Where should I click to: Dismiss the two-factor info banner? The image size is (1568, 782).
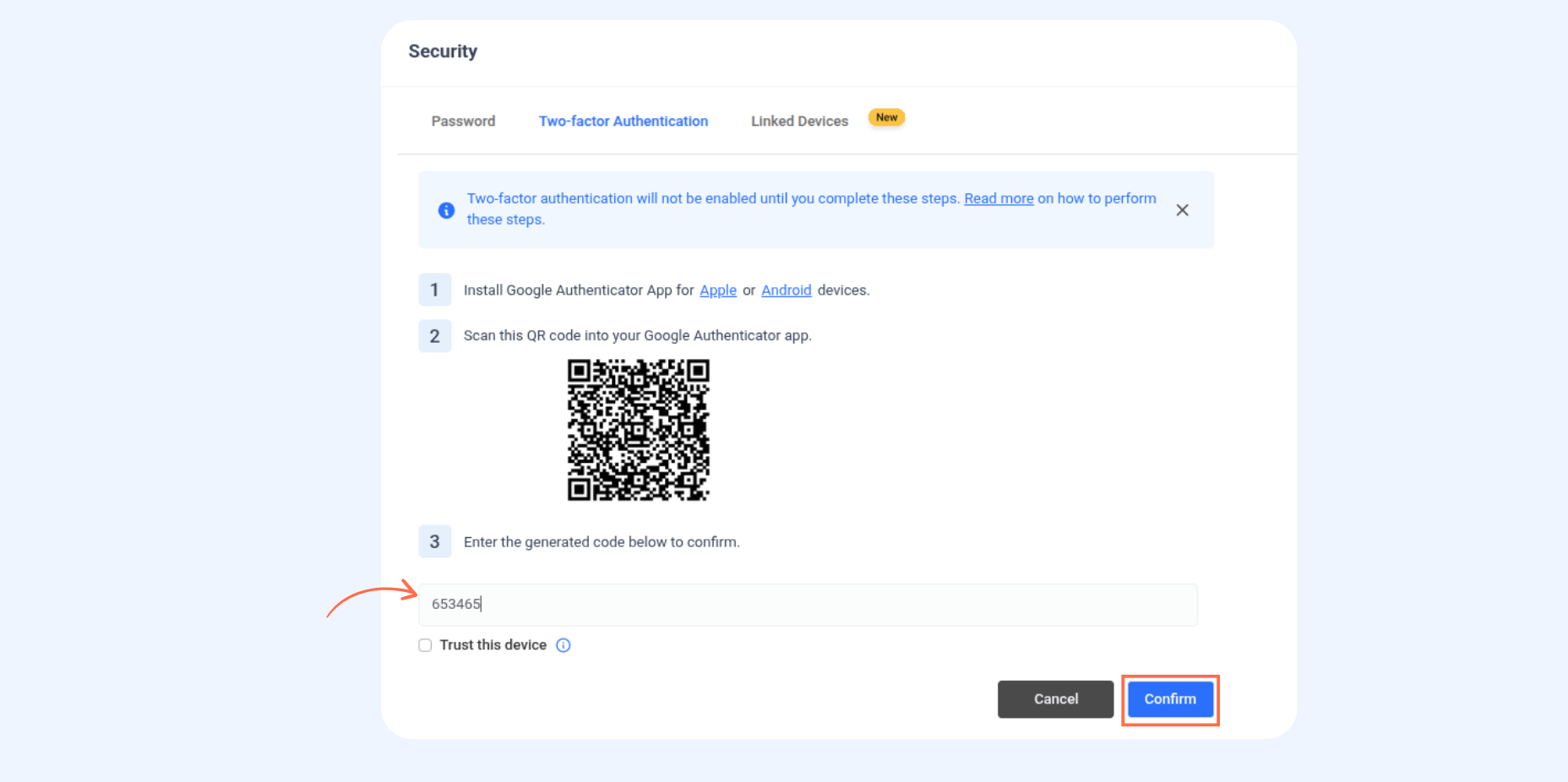pos(1182,210)
